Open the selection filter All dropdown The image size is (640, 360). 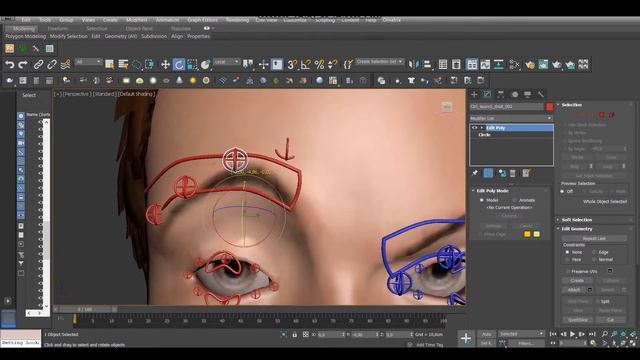pos(89,62)
